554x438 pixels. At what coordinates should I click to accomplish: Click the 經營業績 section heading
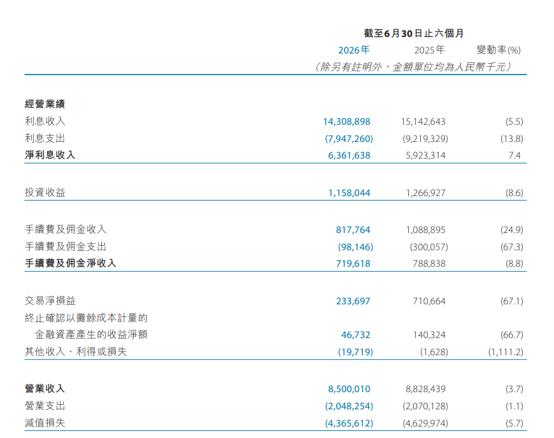45,104
